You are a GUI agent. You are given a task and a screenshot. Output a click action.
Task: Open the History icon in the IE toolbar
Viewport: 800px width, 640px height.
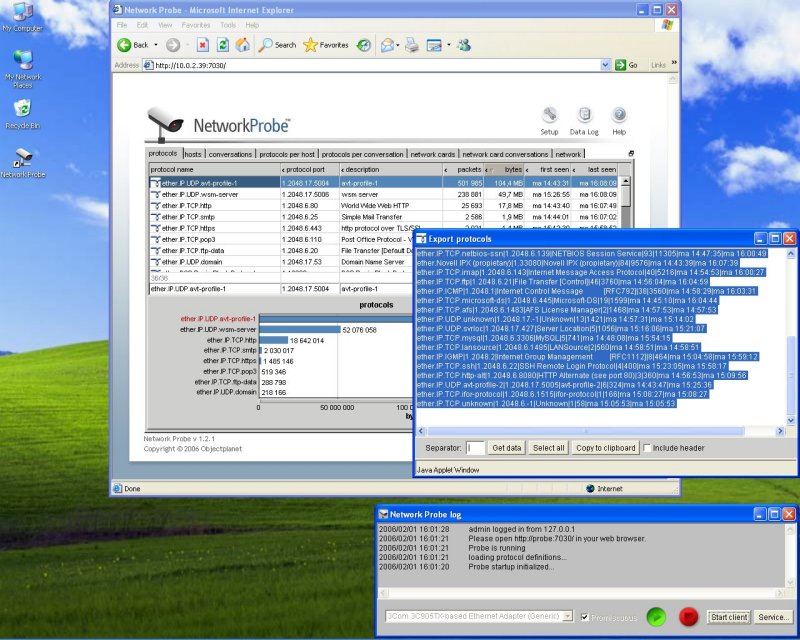(x=363, y=45)
